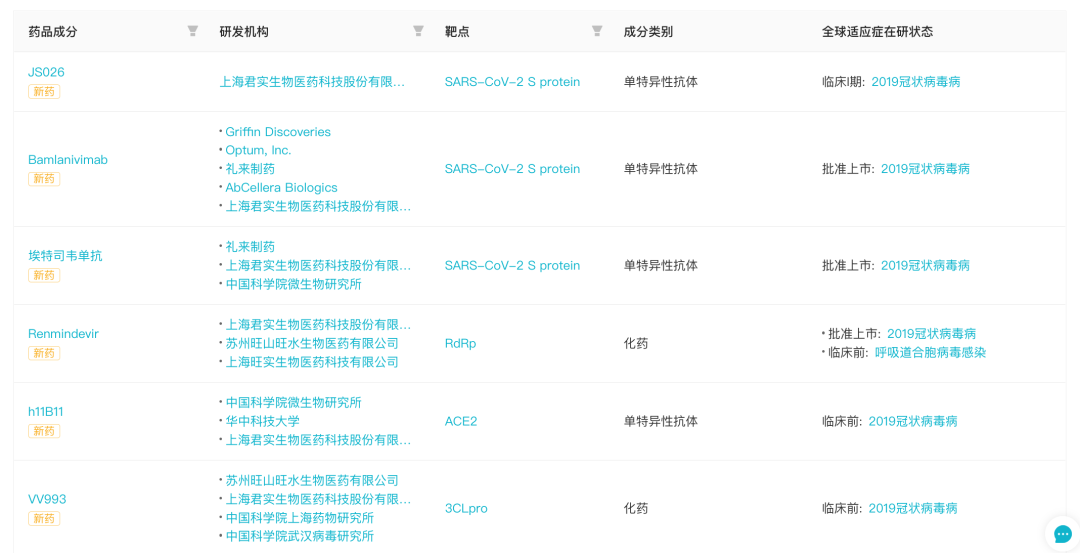Open filter for 研发机构 column
The width and height of the screenshot is (1080, 553).
tap(418, 31)
